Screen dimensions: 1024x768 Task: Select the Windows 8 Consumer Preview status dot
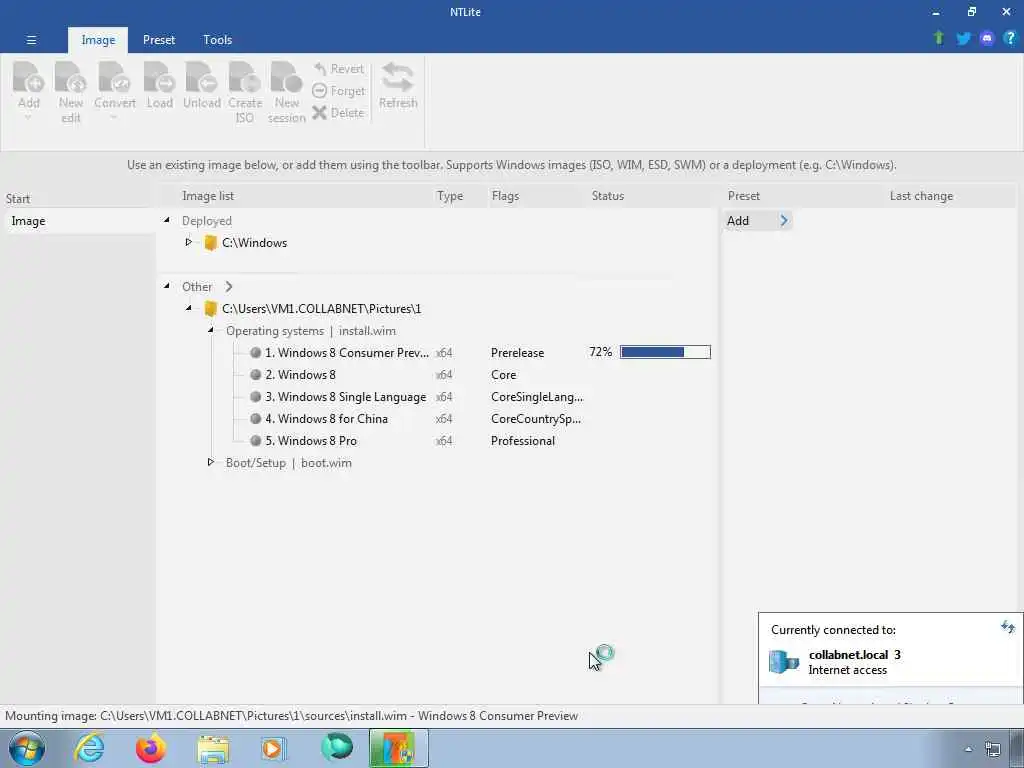255,353
